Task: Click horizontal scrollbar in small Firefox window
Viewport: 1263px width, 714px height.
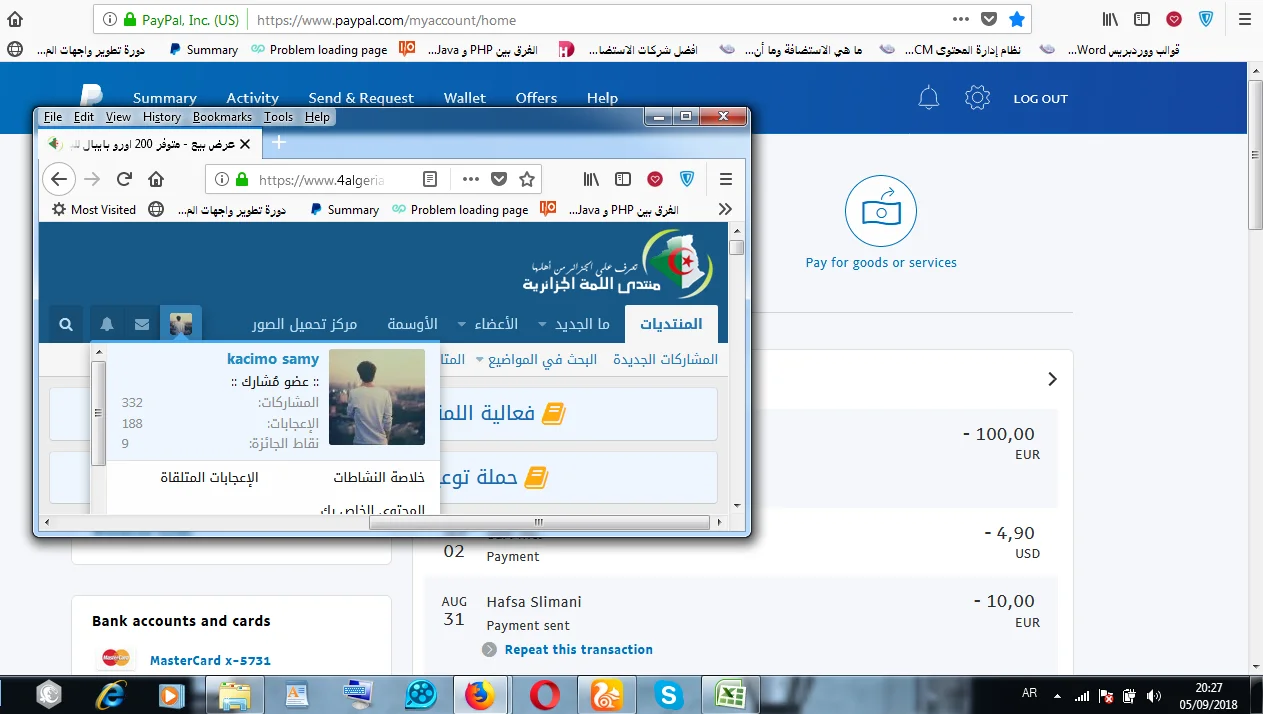Action: coord(538,522)
